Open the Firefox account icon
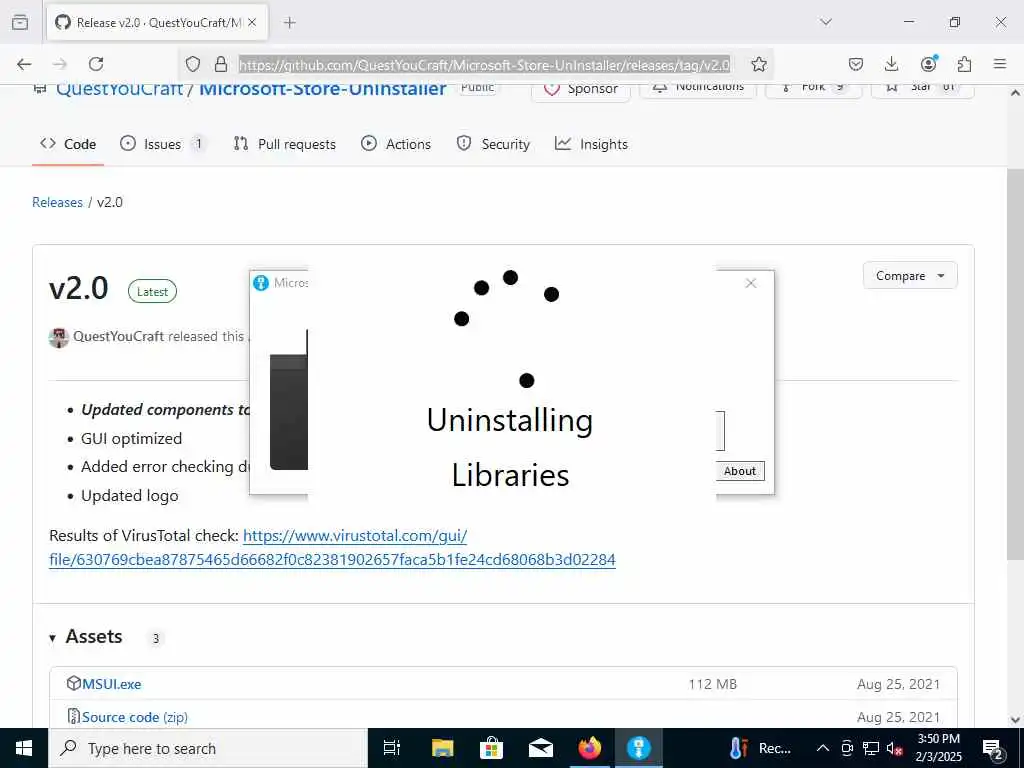The image size is (1024, 768). (x=928, y=63)
